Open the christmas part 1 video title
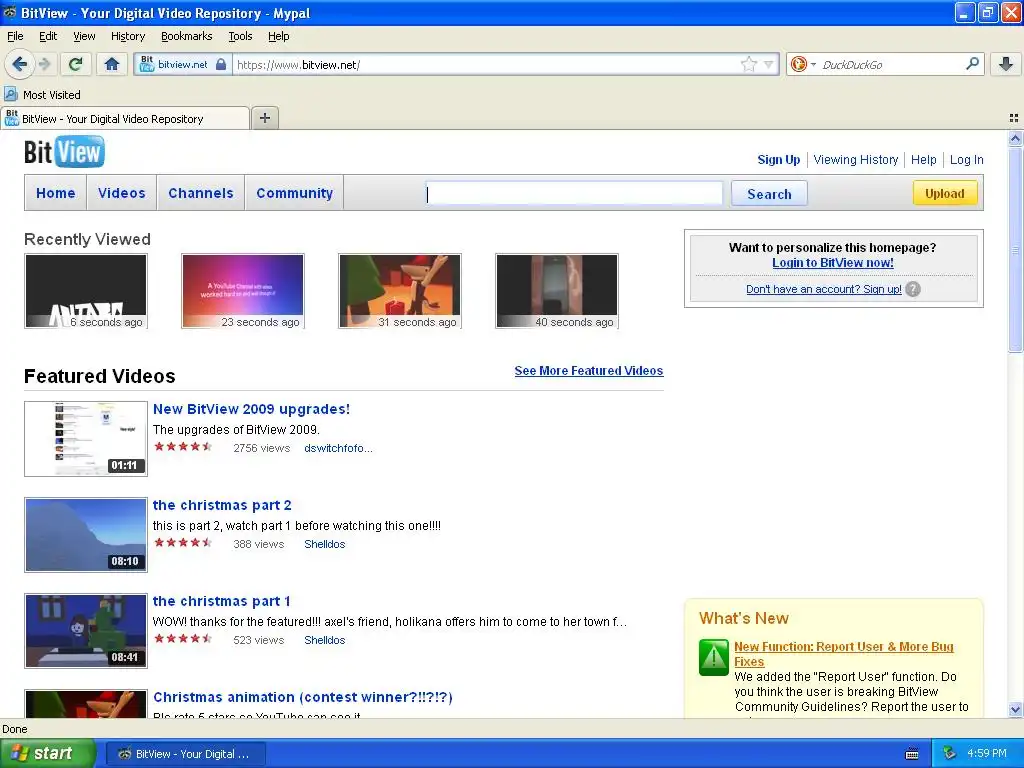Image resolution: width=1024 pixels, height=768 pixels. [x=221, y=601]
